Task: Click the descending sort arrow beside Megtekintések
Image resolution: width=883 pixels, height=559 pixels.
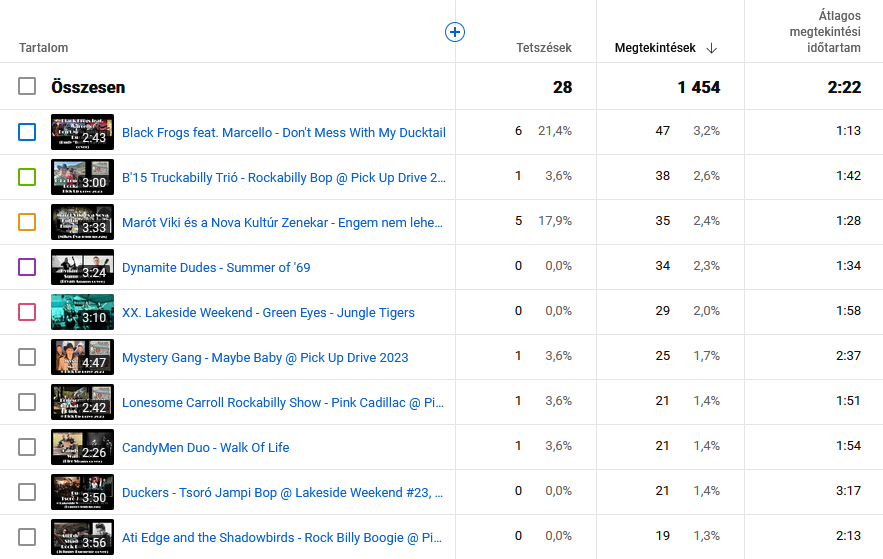Action: pos(712,48)
